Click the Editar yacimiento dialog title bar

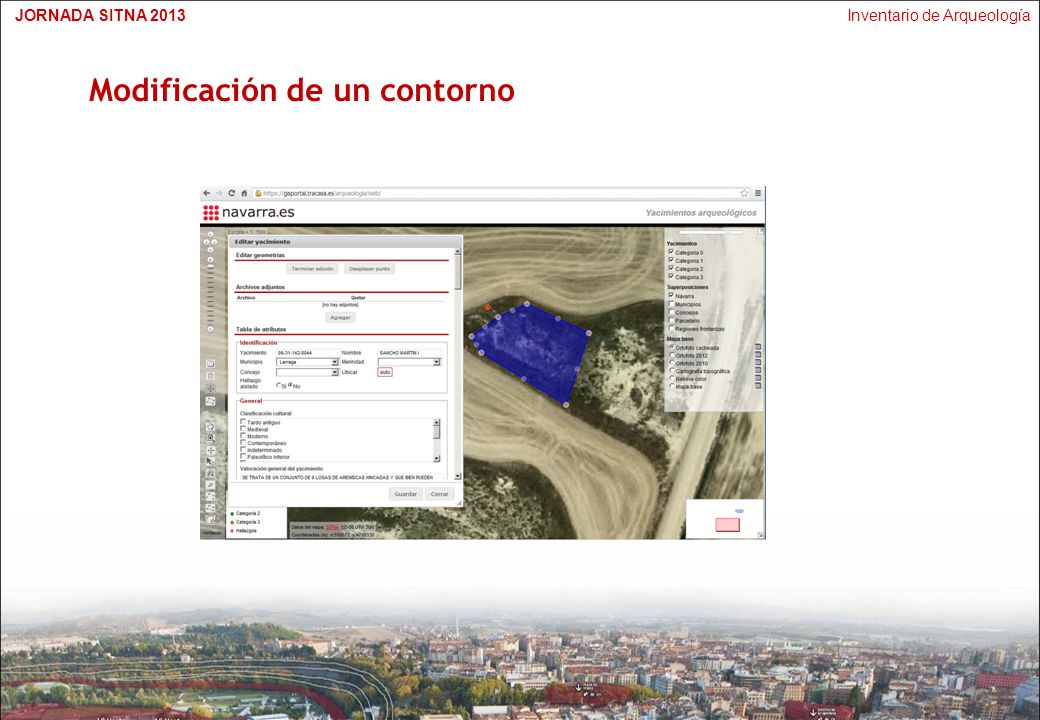pyautogui.click(x=345, y=242)
